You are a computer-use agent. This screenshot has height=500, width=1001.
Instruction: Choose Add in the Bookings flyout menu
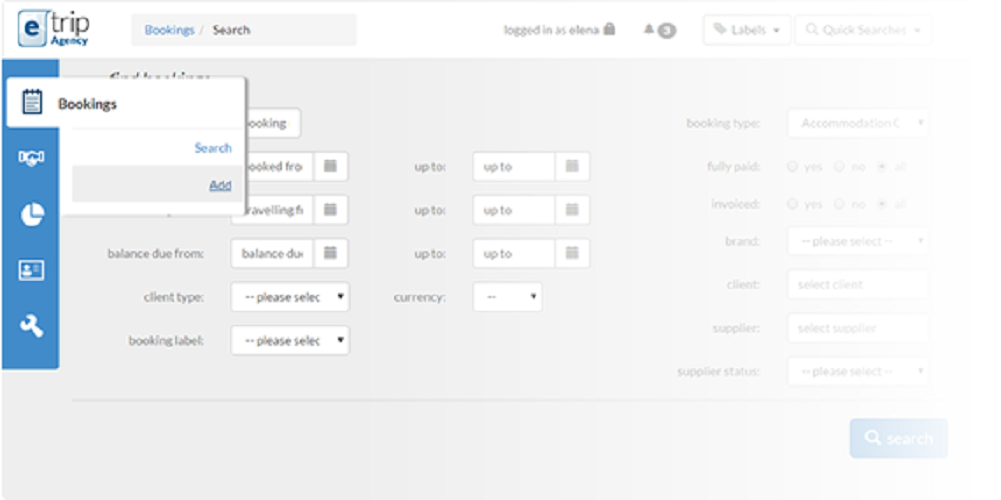pos(220,185)
